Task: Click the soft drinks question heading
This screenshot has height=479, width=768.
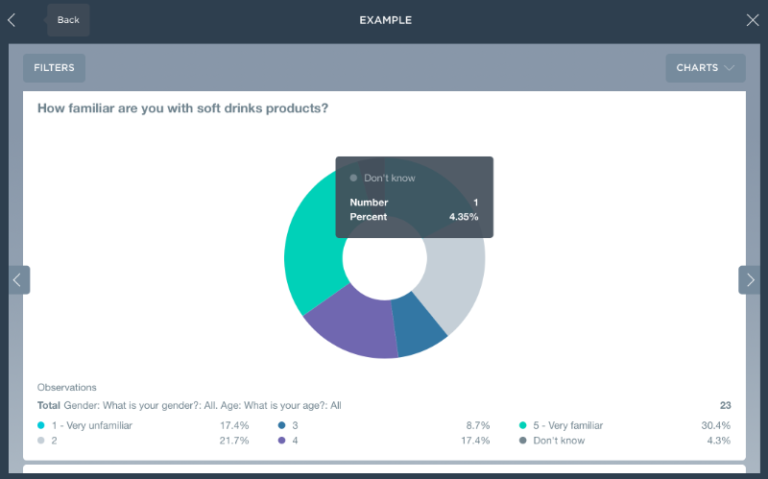Action: point(182,108)
